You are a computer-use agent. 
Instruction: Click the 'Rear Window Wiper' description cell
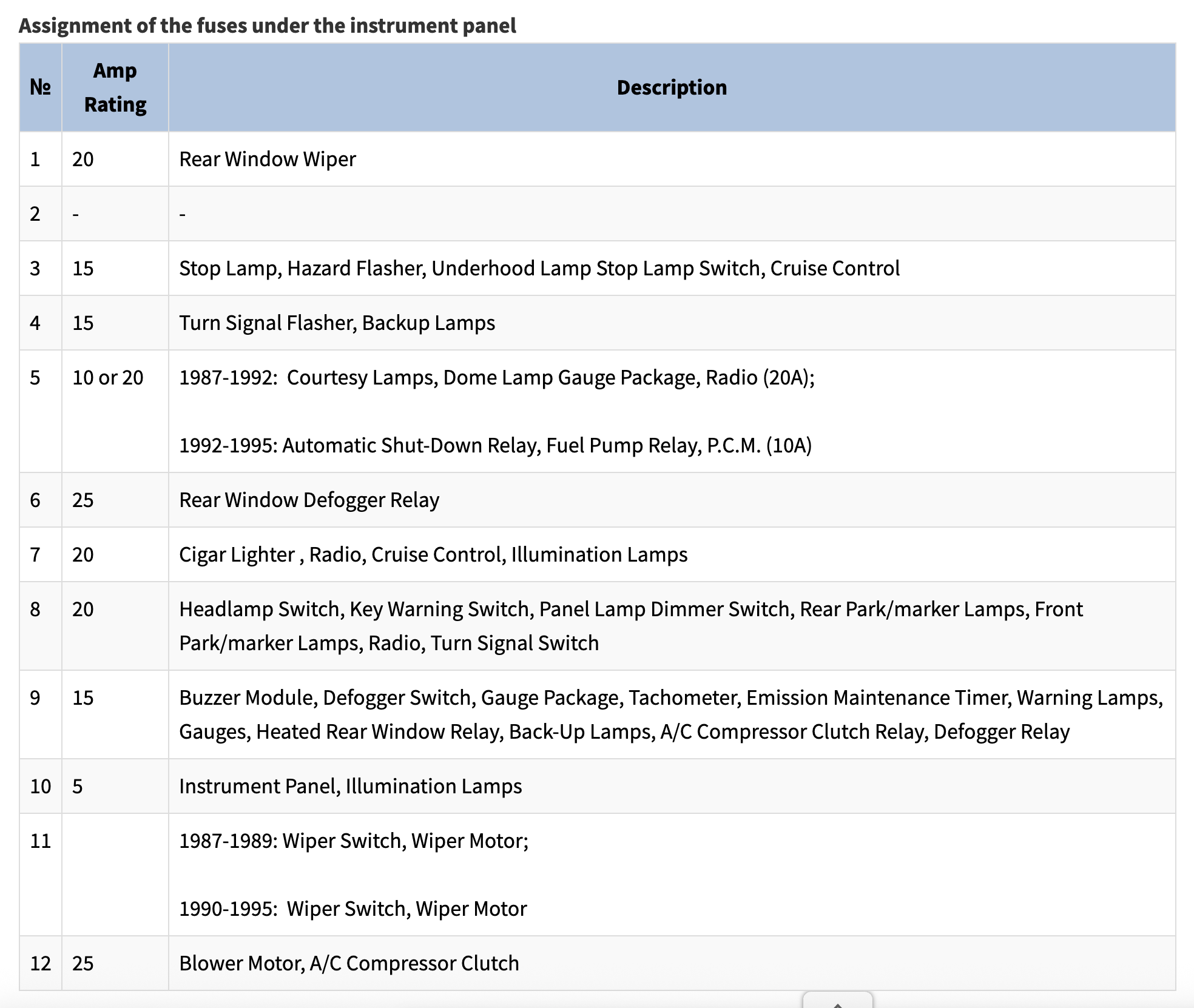coord(267,159)
